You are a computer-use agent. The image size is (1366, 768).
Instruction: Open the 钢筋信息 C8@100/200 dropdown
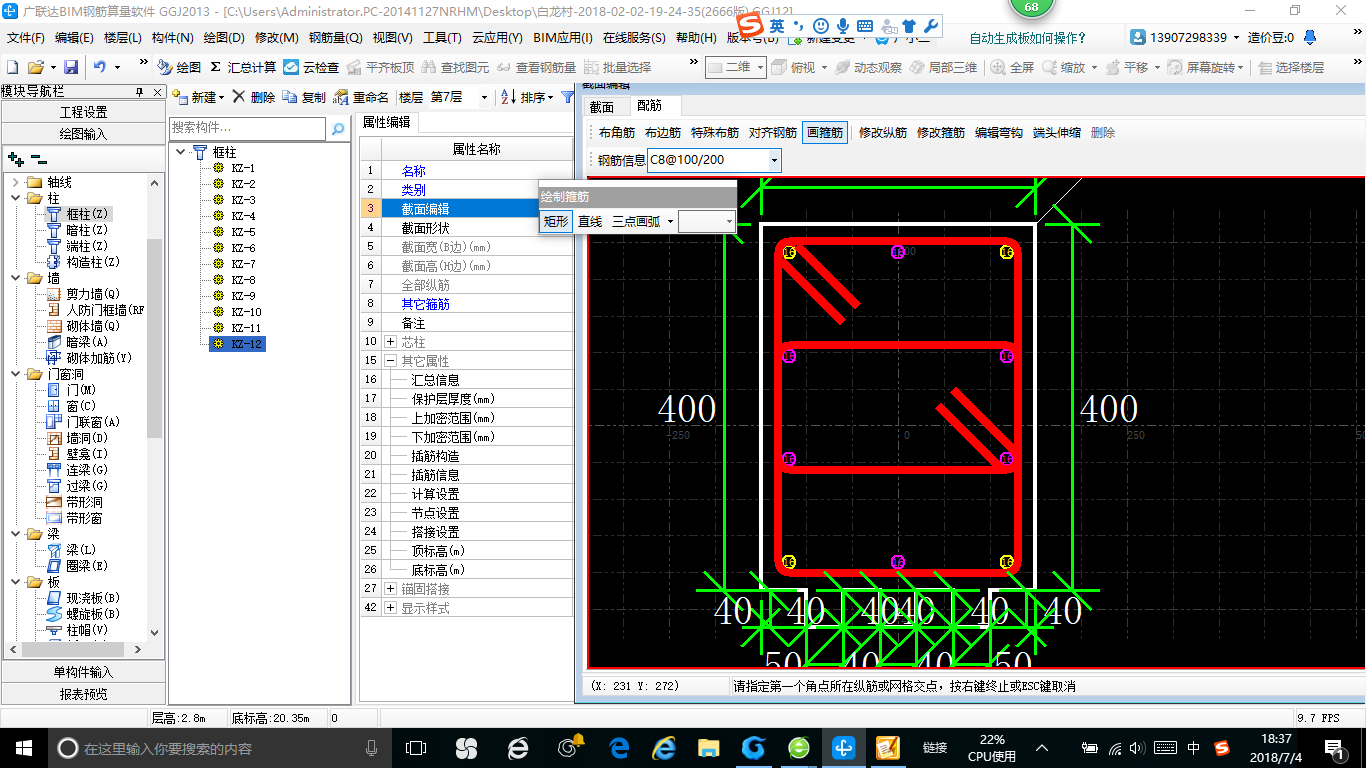point(773,160)
